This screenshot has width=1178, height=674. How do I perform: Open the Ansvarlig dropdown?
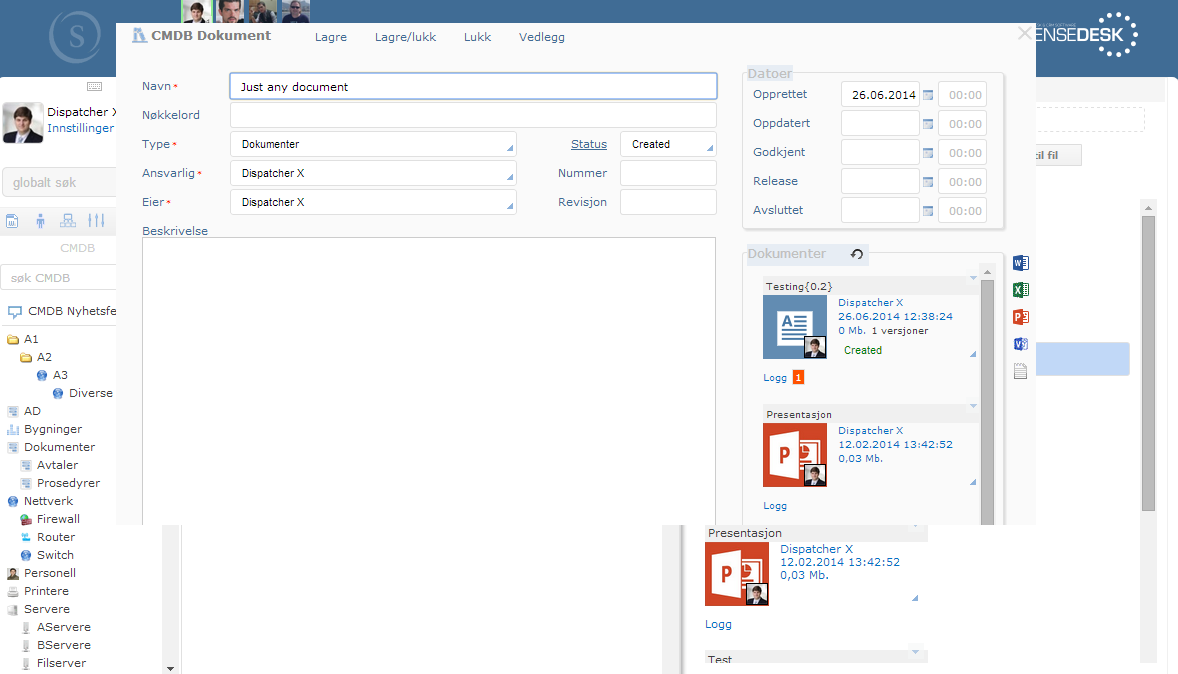point(373,173)
